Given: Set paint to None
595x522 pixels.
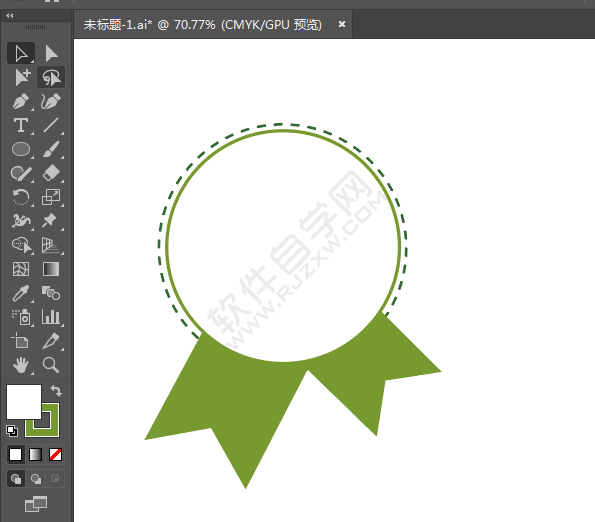Looking at the screenshot, I should pos(55,454).
